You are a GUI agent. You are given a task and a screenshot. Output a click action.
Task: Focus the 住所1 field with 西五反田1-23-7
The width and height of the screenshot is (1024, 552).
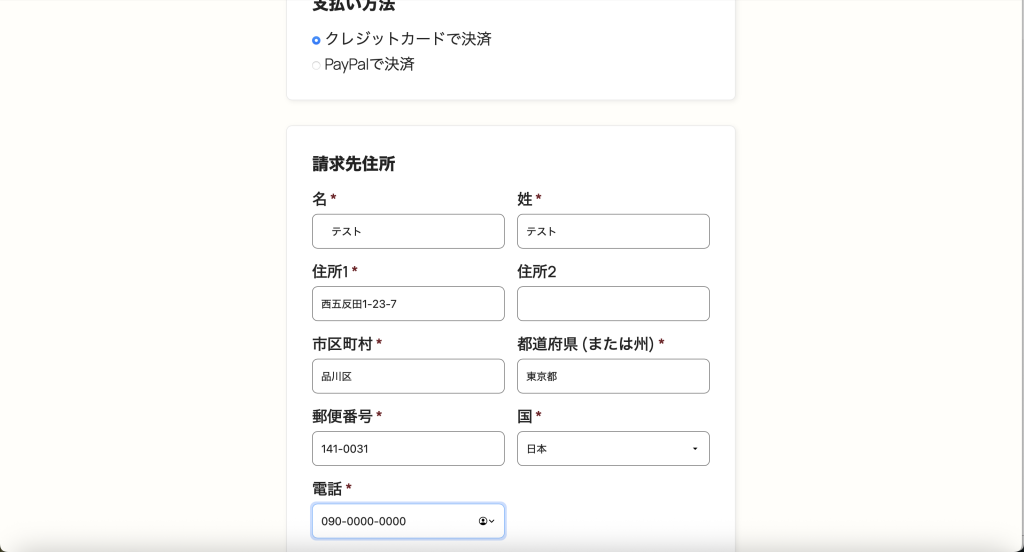(x=408, y=304)
